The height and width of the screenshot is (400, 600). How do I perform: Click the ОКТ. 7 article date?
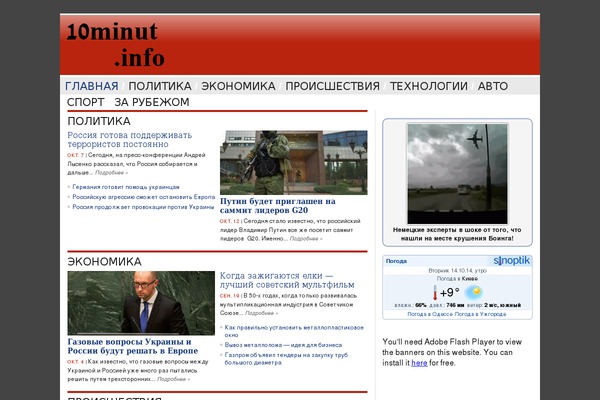[75, 155]
